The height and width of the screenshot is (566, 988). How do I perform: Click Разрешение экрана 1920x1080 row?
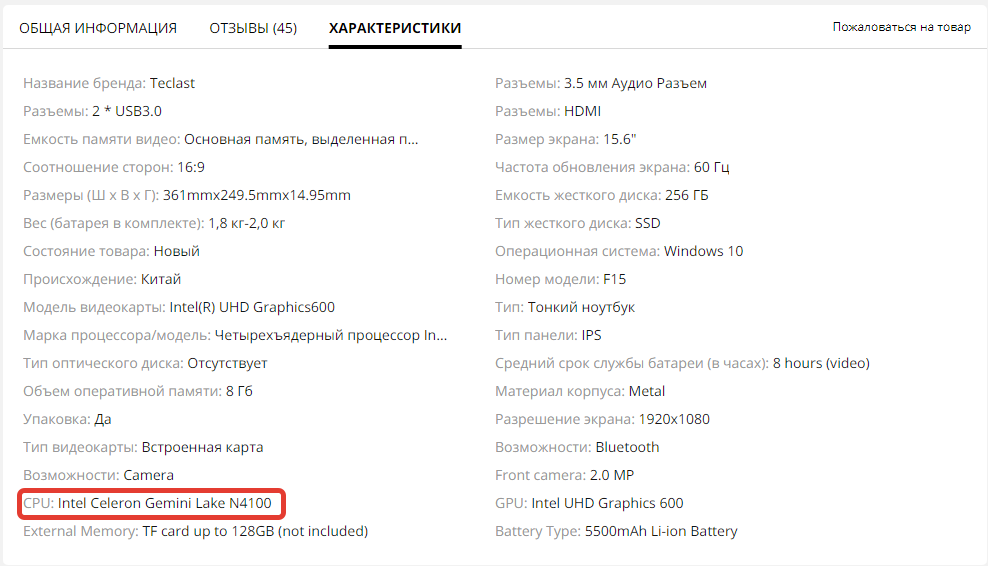[x=602, y=419]
